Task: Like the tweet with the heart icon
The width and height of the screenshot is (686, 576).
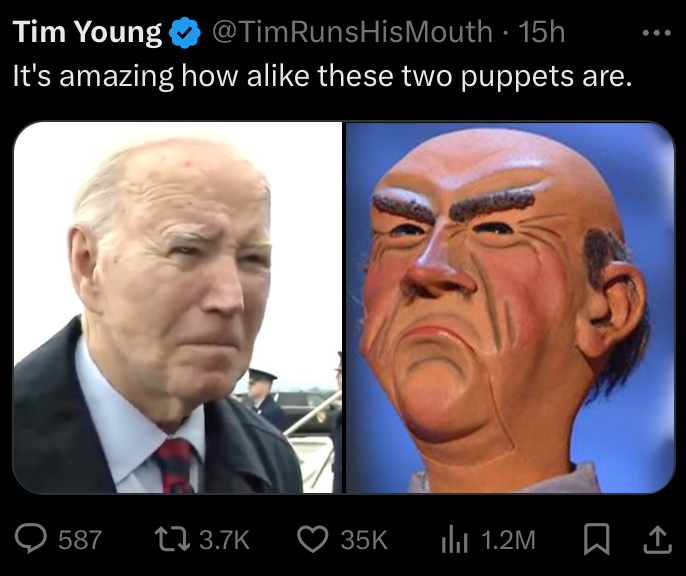Action: click(x=313, y=539)
